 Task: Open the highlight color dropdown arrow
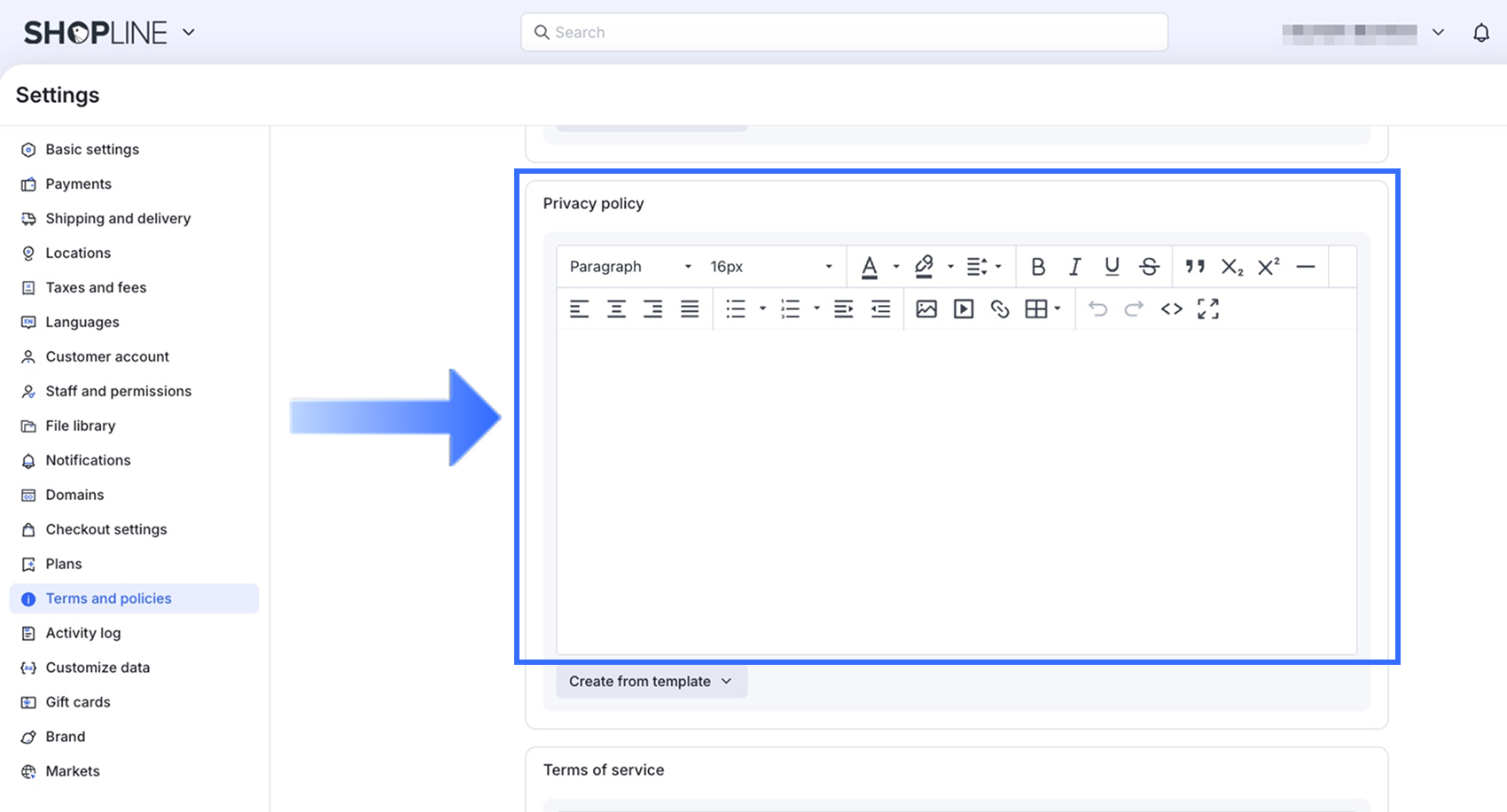tap(950, 267)
